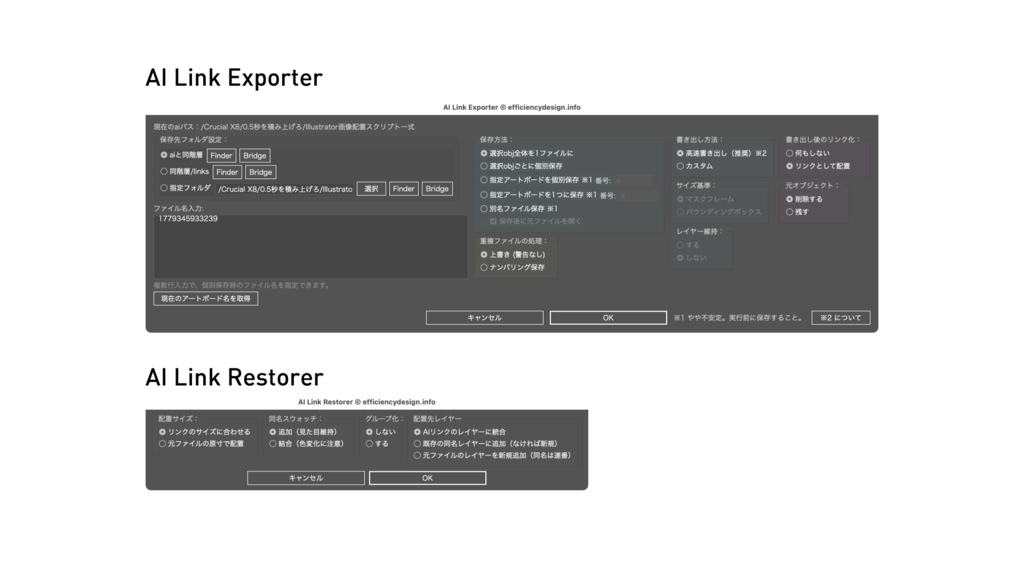This screenshot has width=1024, height=576.
Task: Click Bridge button in '指定フォルダ' row
Action: pyautogui.click(x=437, y=189)
